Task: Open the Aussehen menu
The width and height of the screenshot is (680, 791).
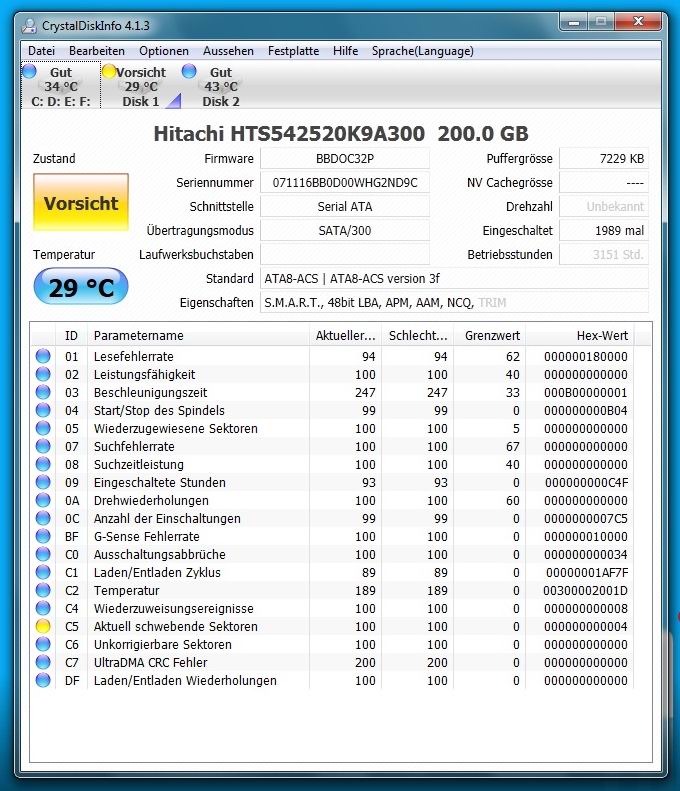Action: point(229,51)
